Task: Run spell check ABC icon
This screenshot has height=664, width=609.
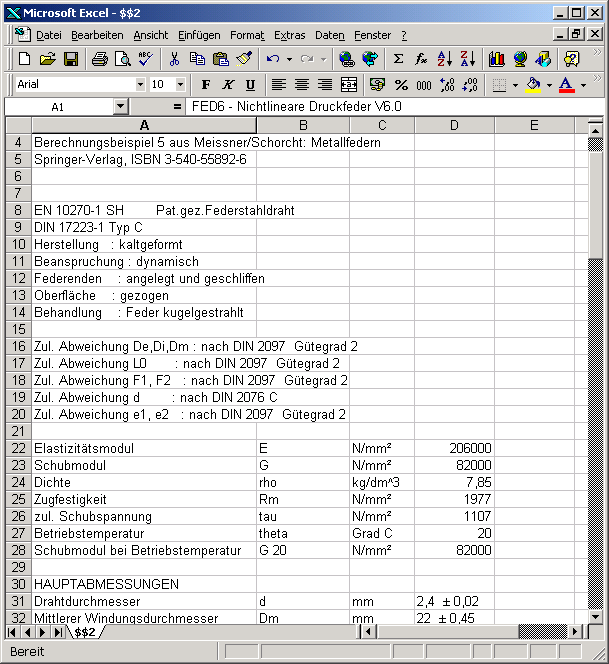Action: 146,59
